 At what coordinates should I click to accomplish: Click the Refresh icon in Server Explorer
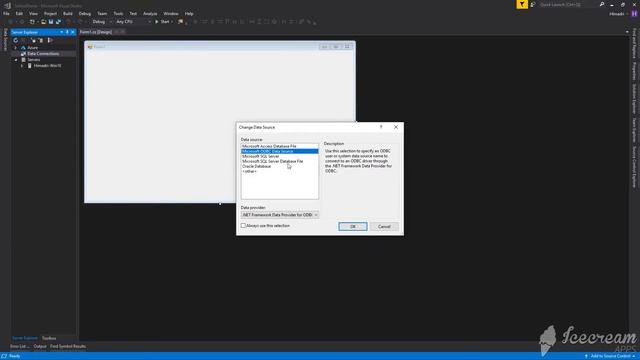16,40
